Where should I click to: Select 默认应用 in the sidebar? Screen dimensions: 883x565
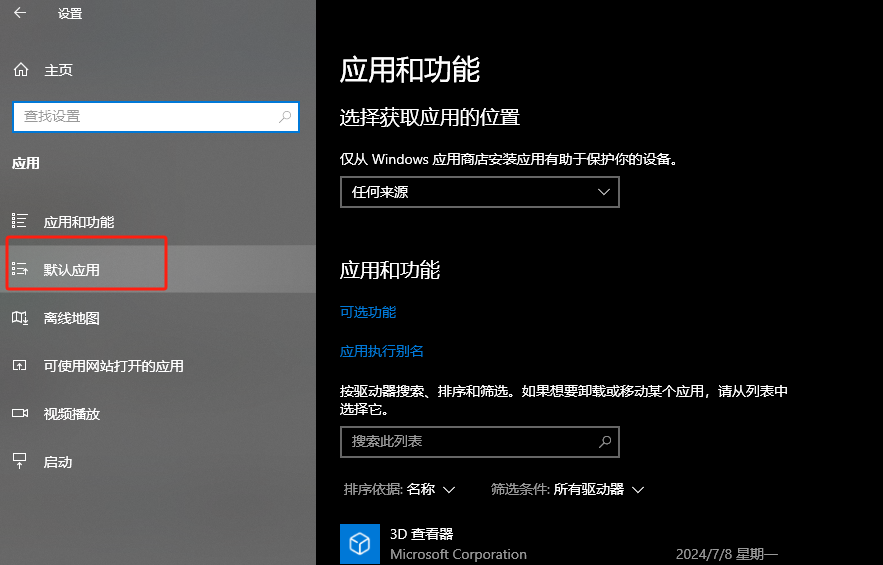click(72, 270)
